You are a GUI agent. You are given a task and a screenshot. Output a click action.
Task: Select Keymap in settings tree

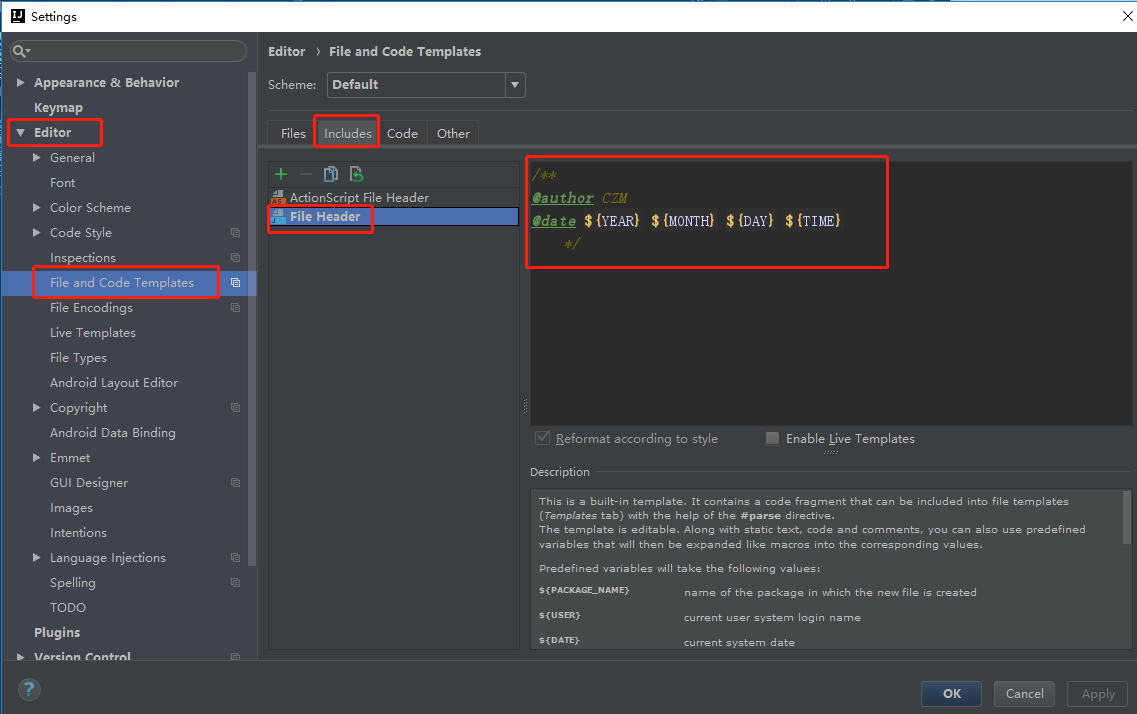pyautogui.click(x=58, y=107)
